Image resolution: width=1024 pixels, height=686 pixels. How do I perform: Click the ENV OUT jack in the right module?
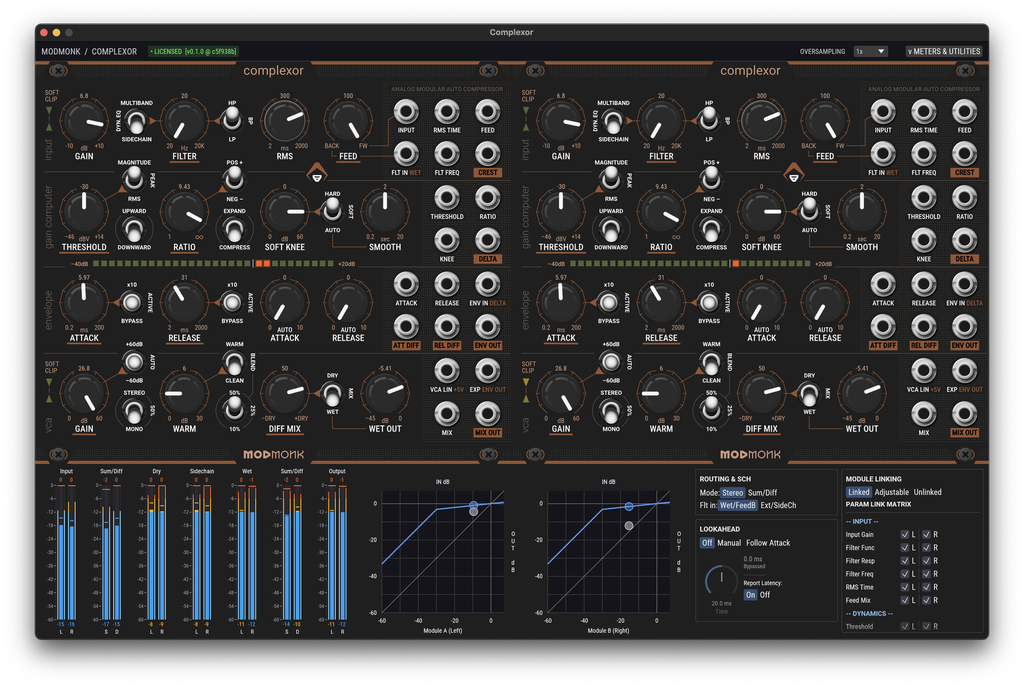point(964,327)
